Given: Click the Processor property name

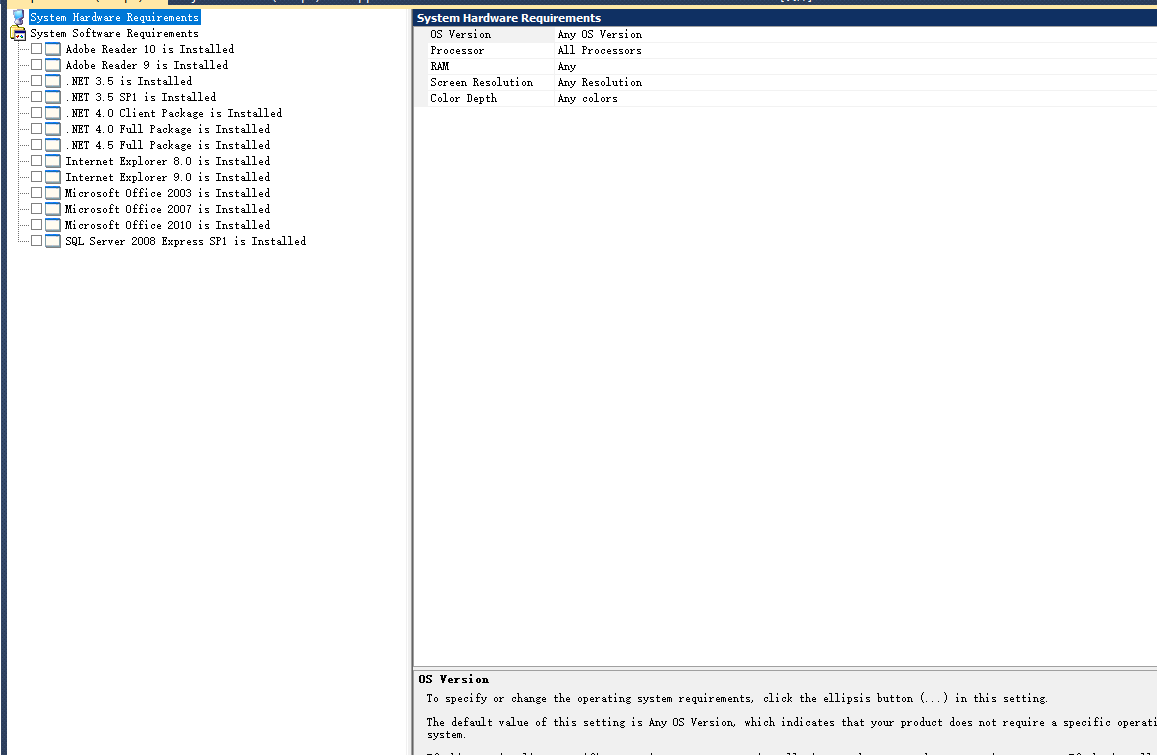Looking at the screenshot, I should pos(457,51).
